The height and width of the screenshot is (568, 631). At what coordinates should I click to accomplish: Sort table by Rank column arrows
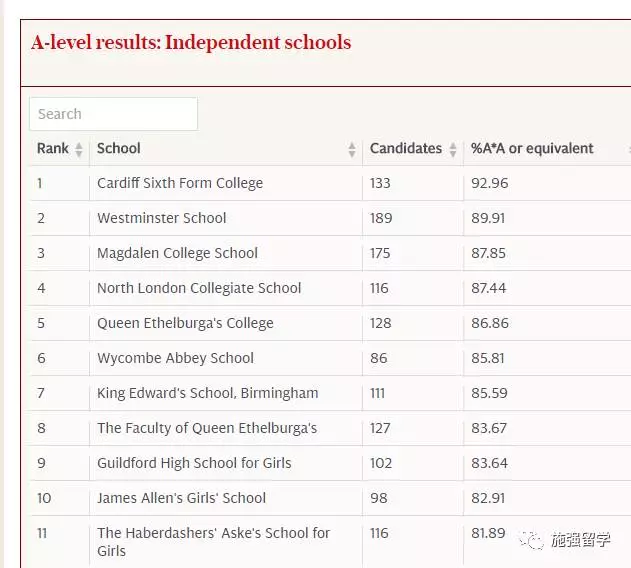coord(79,150)
